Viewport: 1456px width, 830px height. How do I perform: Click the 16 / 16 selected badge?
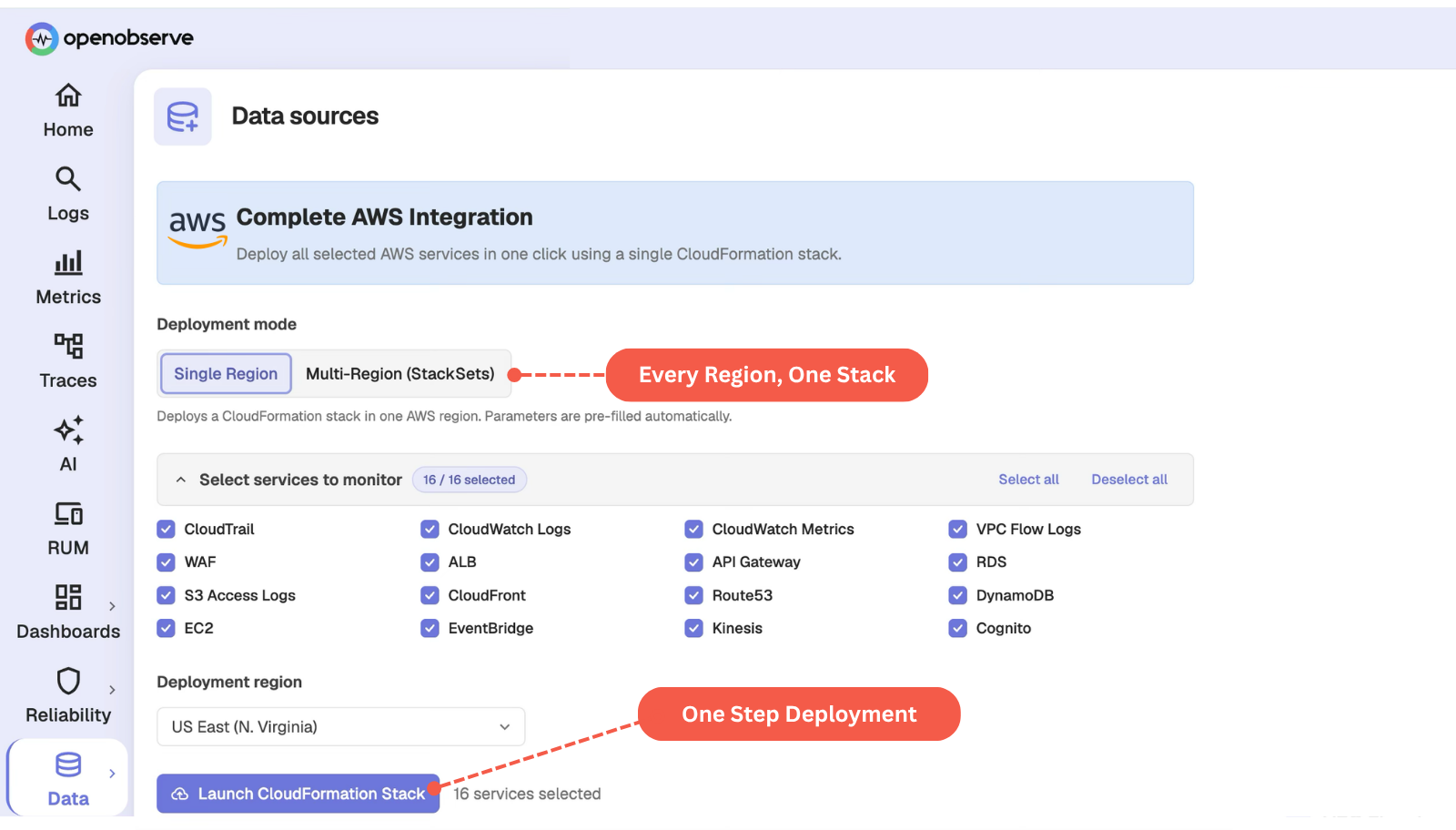pos(470,480)
